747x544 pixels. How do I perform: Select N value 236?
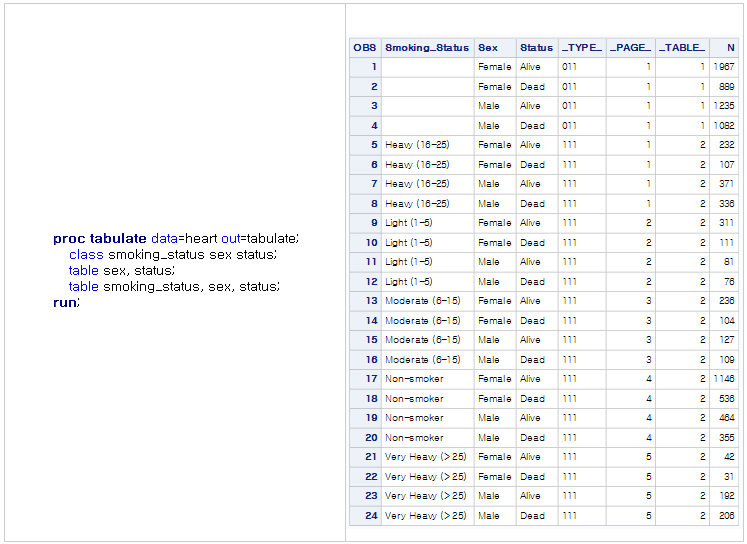pos(727,301)
